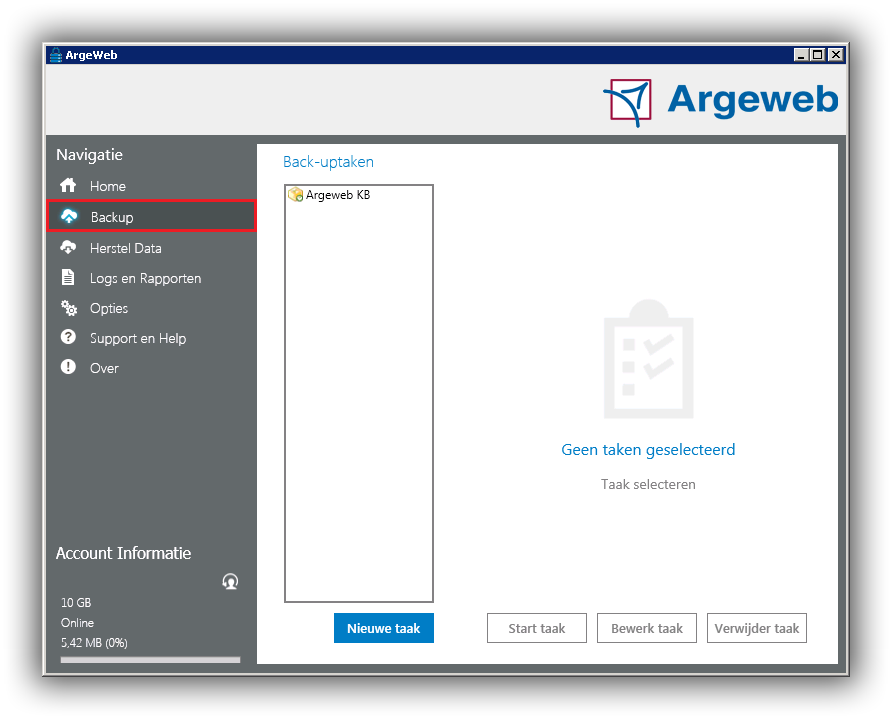Image resolution: width=892 pixels, height=719 pixels.
Task: Open the Home navigation item
Action: click(x=151, y=186)
